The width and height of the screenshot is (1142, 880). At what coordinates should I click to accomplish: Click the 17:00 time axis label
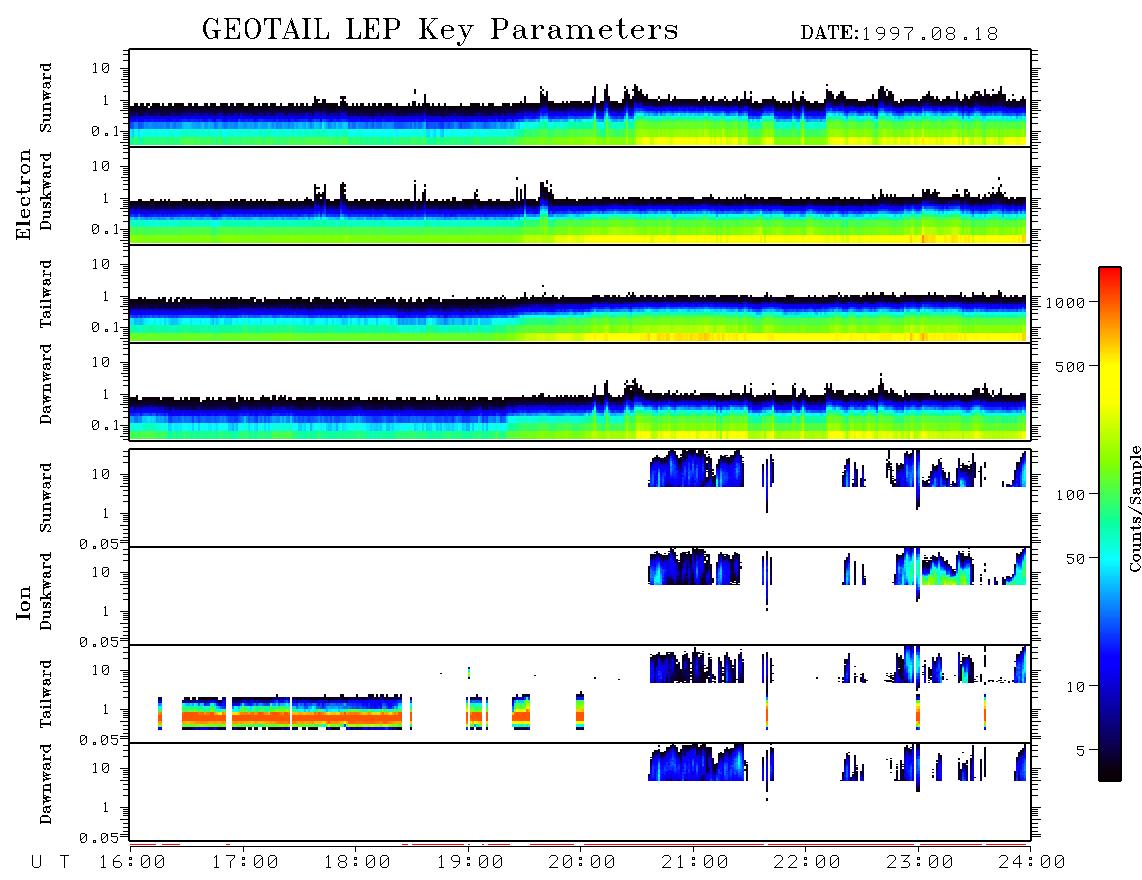245,863
